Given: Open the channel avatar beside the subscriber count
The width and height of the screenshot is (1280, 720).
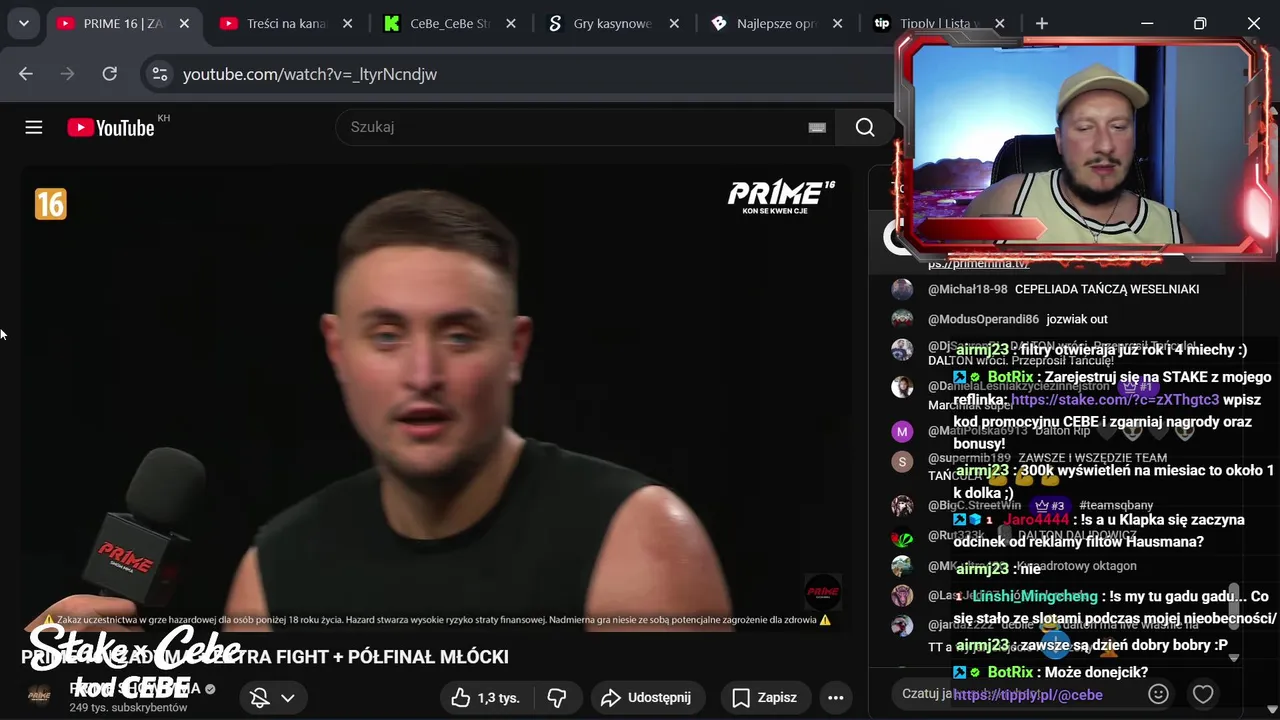Looking at the screenshot, I should click(x=39, y=696).
